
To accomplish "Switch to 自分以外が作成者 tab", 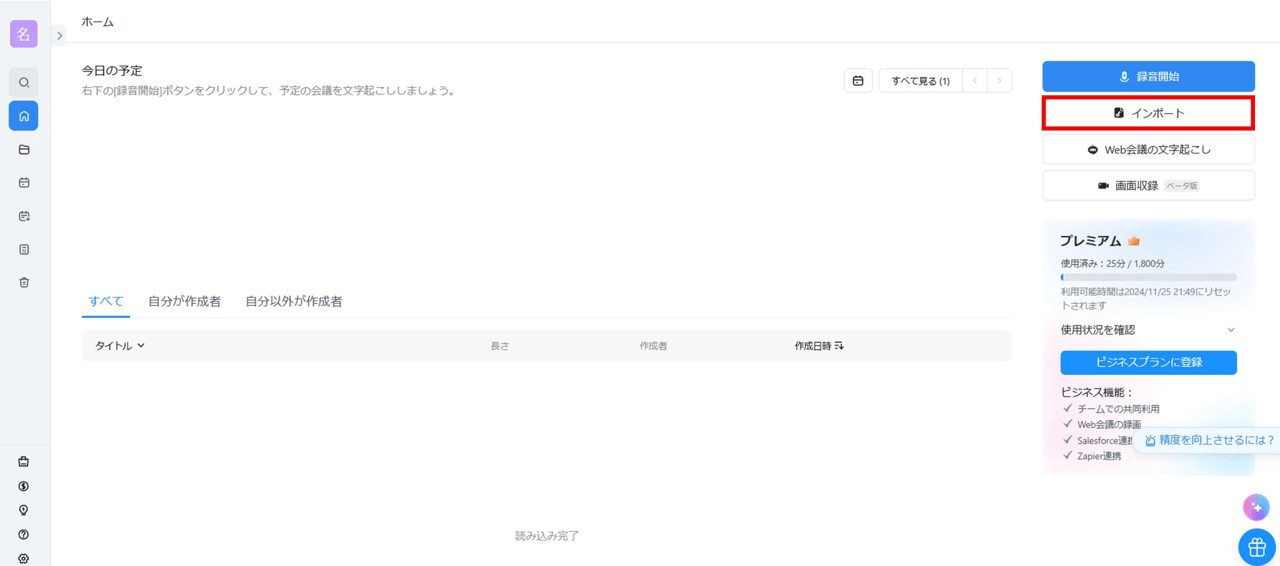I will click(x=294, y=301).
